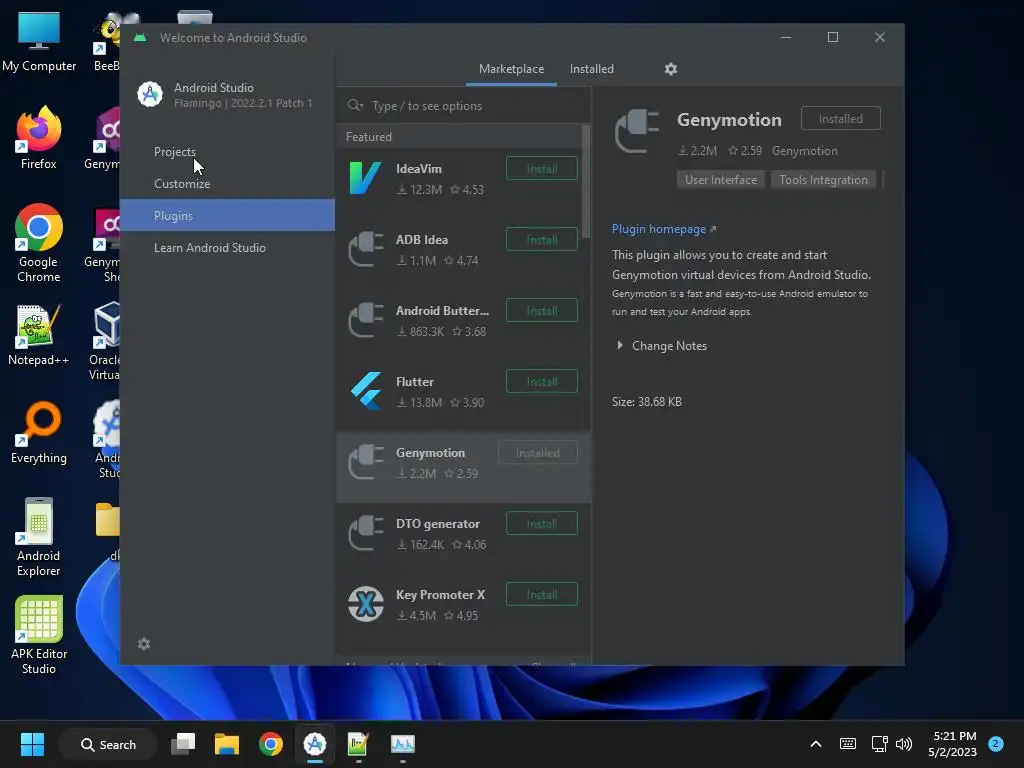1024x768 pixels.
Task: Open Google Chrome desktop shortcut
Action: click(39, 243)
